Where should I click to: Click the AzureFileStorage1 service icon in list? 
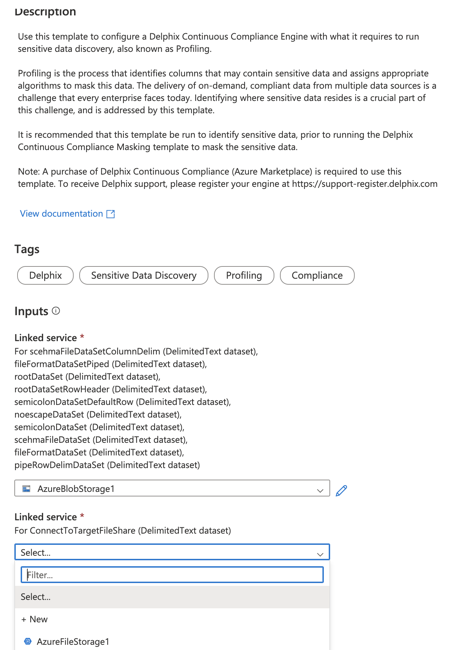click(x=28, y=641)
